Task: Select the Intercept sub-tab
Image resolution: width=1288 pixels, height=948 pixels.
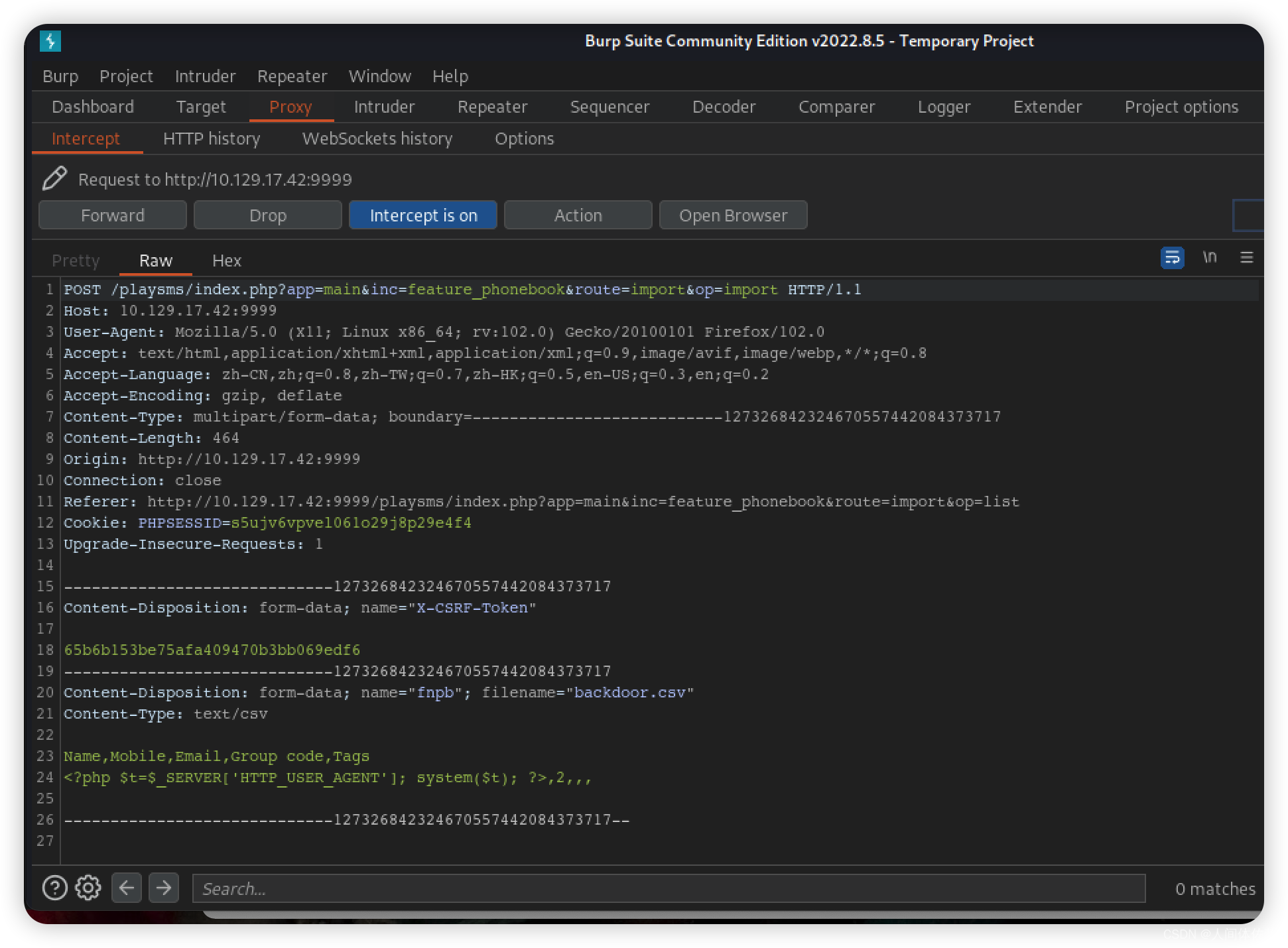Action: click(x=86, y=139)
